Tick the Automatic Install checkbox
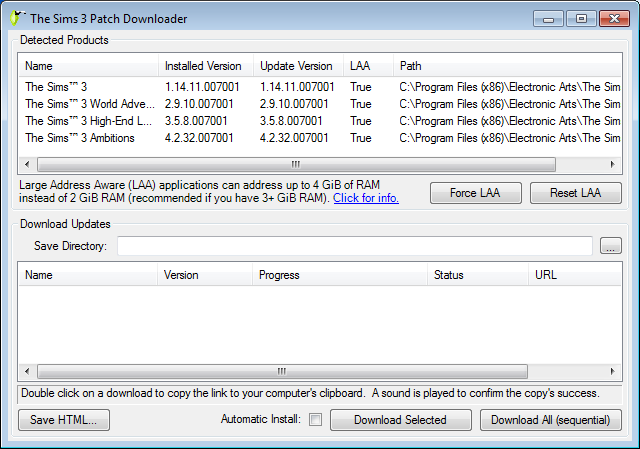The width and height of the screenshot is (640, 449). 316,419
